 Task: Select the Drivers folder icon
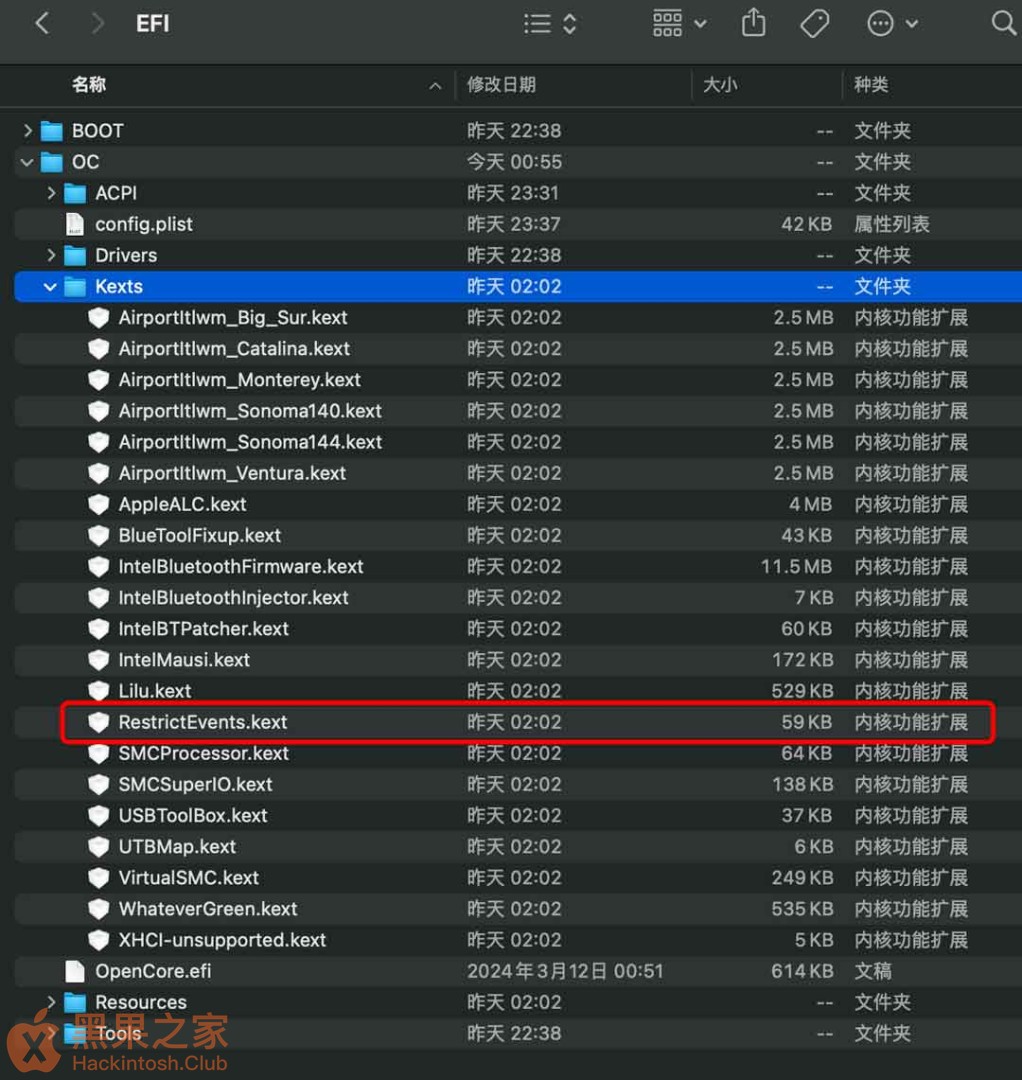point(75,256)
